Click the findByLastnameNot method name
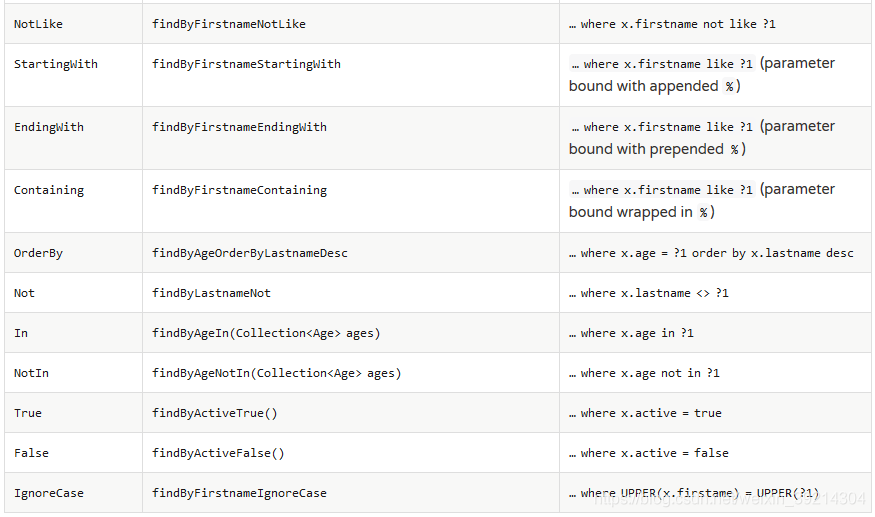Image resolution: width=875 pixels, height=517 pixels. click(x=211, y=293)
